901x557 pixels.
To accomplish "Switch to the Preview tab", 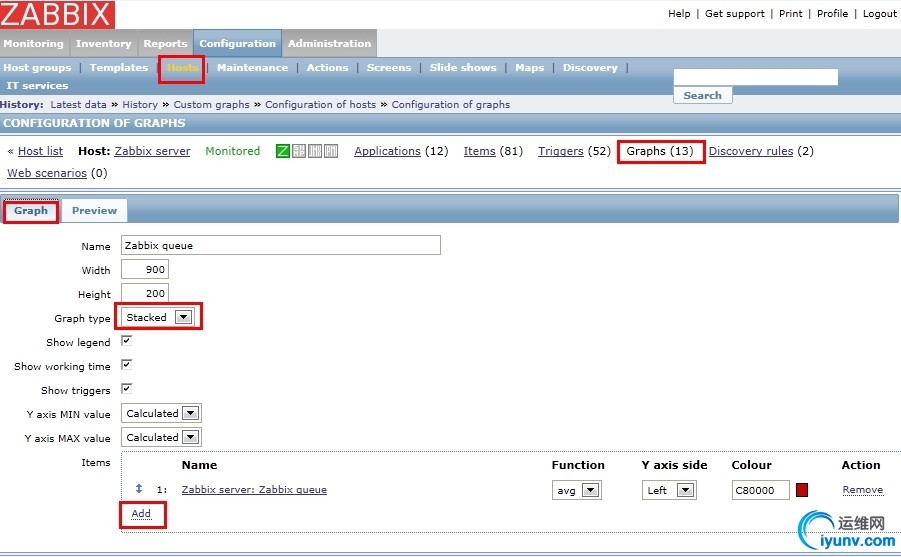I will click(x=94, y=211).
